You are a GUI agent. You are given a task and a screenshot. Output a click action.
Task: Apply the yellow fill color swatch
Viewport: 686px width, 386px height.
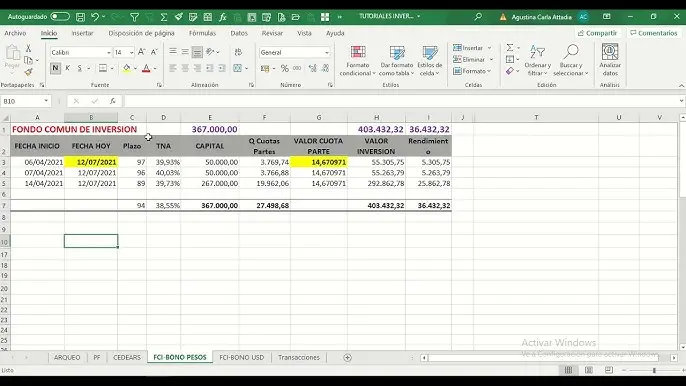126,68
